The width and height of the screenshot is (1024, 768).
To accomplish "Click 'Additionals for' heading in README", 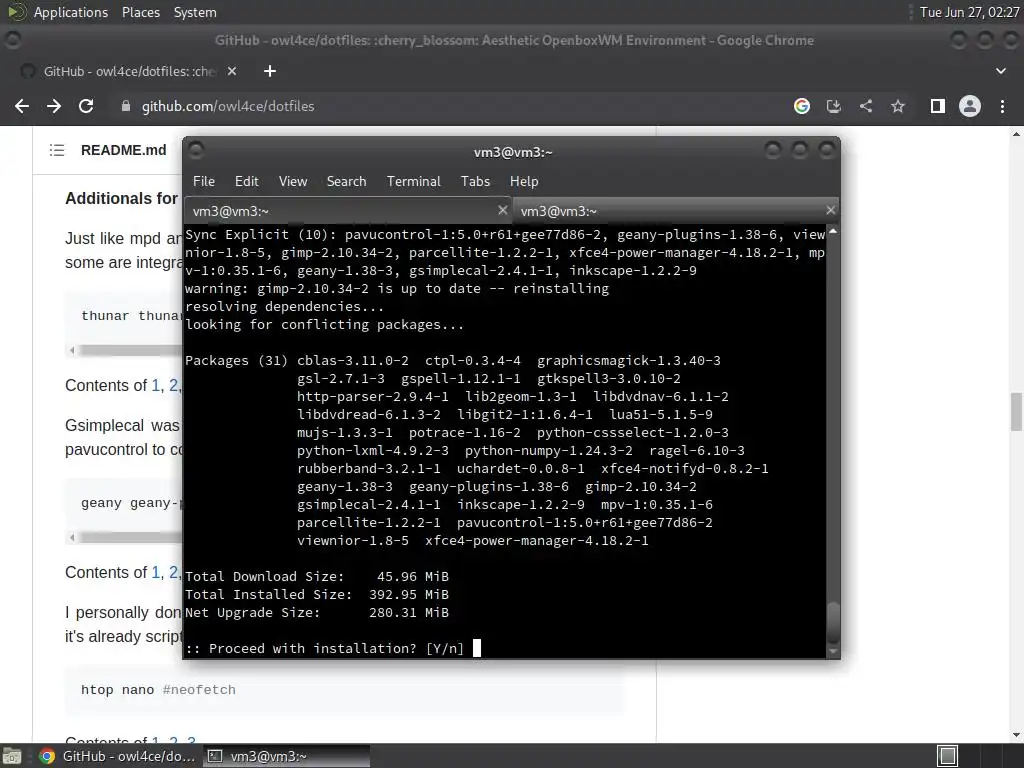I will [x=121, y=199].
